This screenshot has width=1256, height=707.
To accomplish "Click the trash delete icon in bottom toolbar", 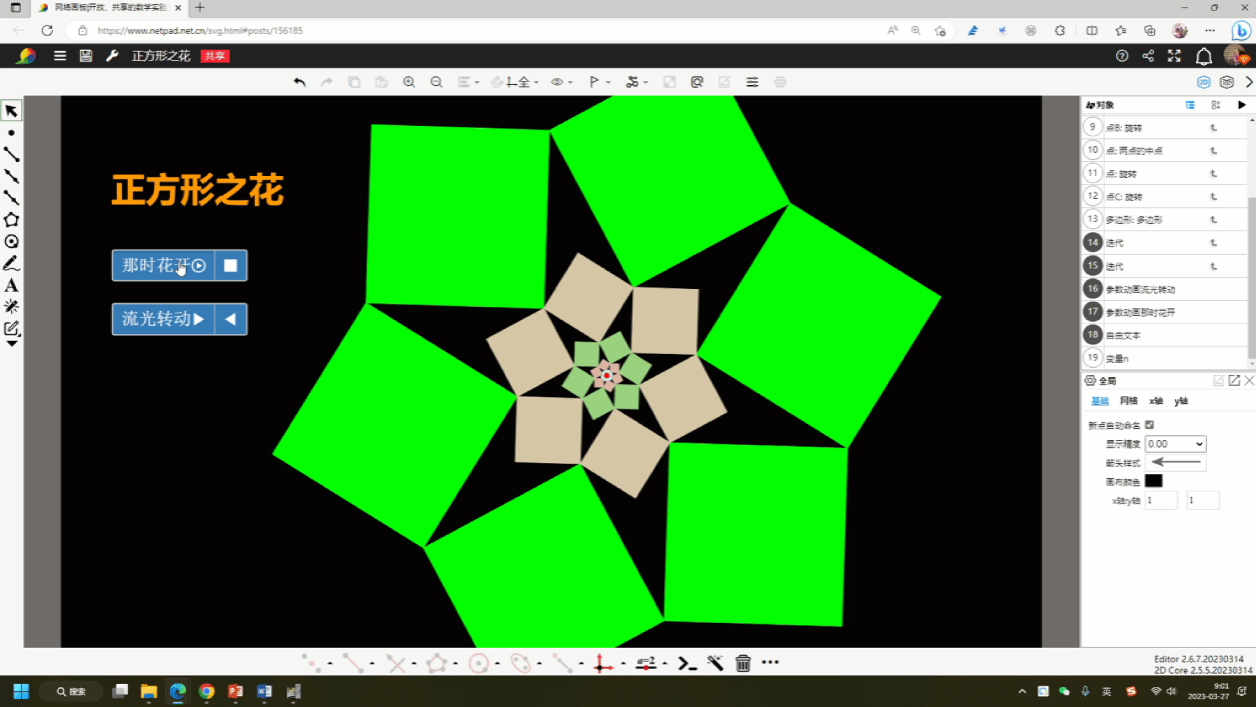I will tap(743, 663).
